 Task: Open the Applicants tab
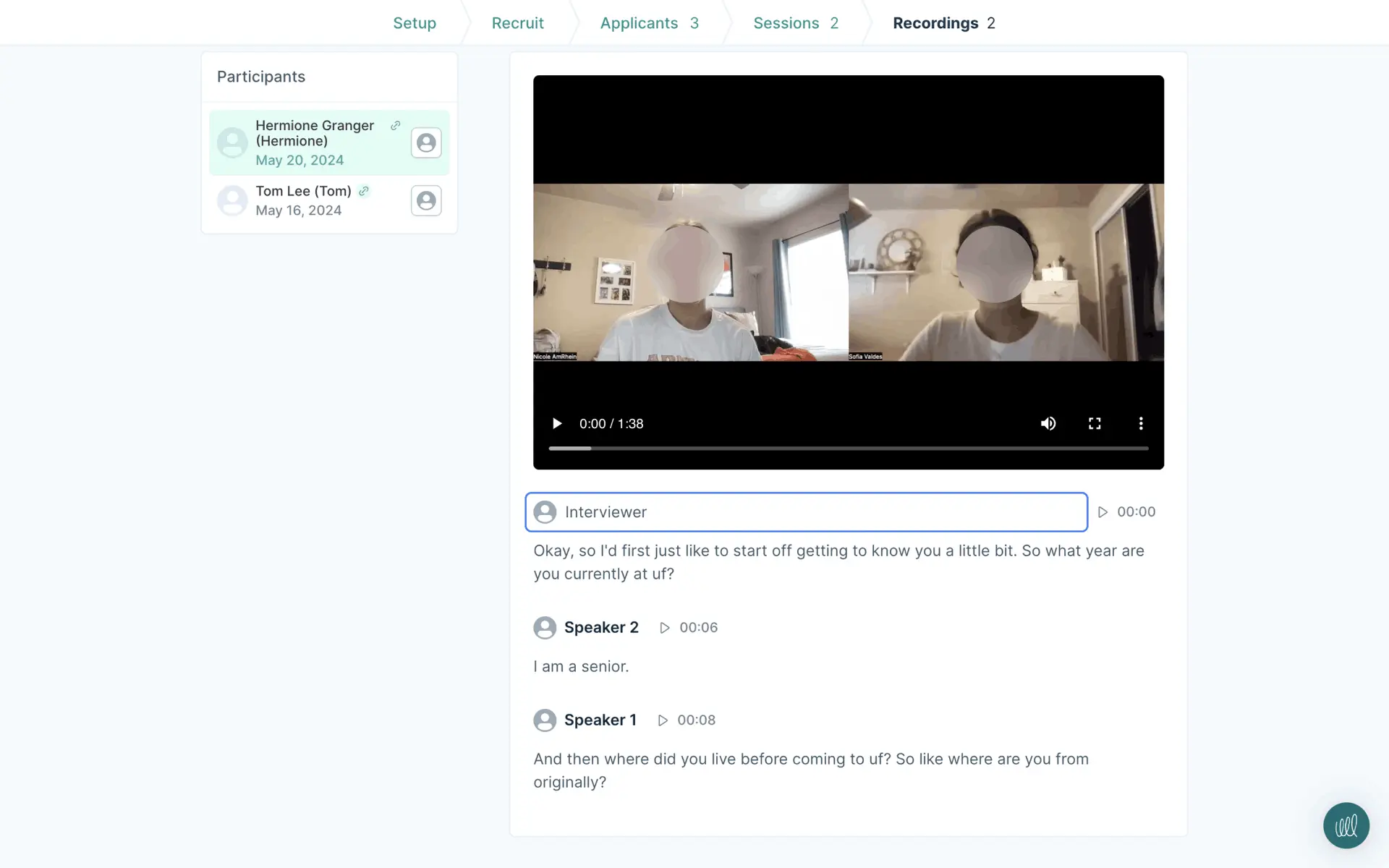click(x=648, y=23)
